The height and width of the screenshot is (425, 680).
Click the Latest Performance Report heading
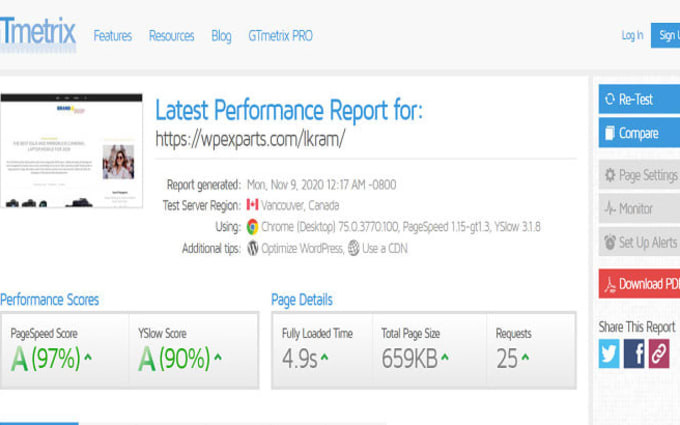click(289, 110)
